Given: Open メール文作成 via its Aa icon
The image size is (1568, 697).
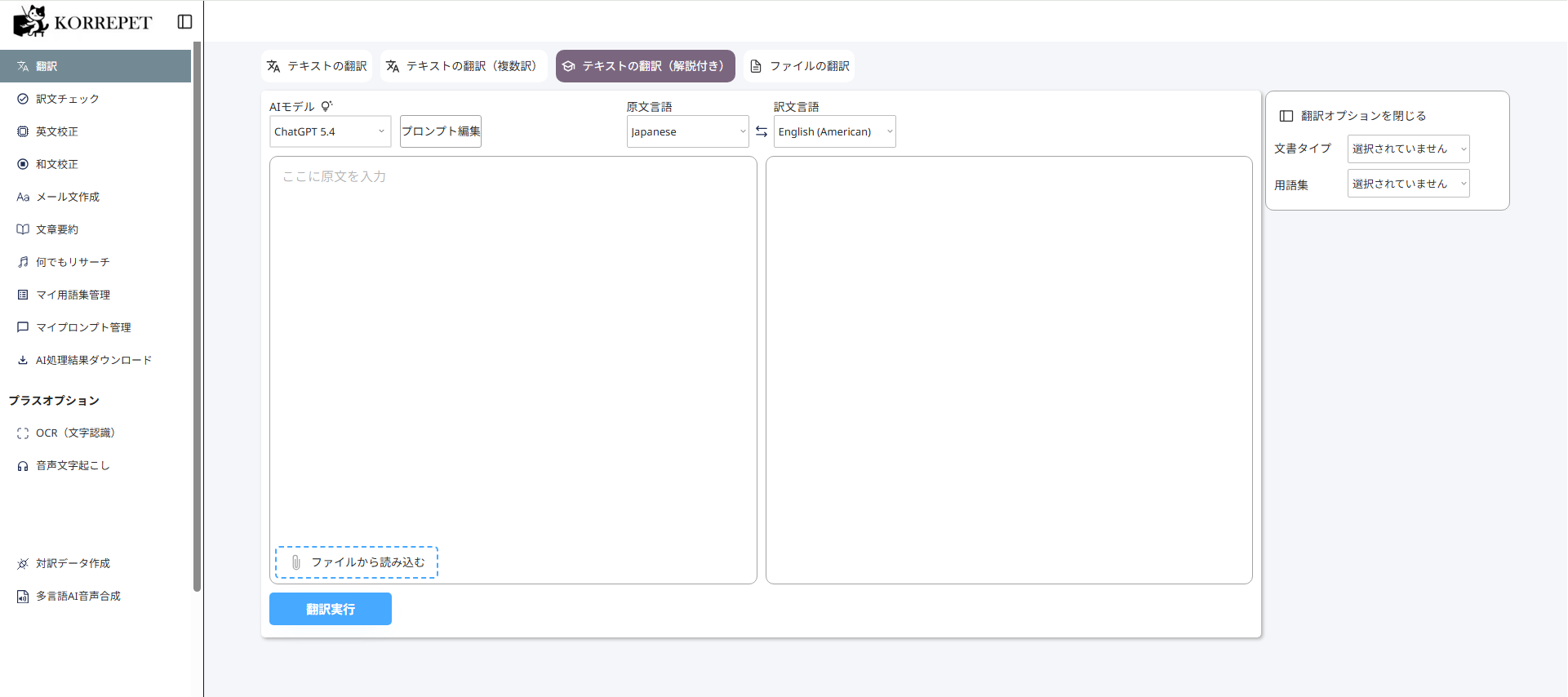Looking at the screenshot, I should [x=23, y=197].
